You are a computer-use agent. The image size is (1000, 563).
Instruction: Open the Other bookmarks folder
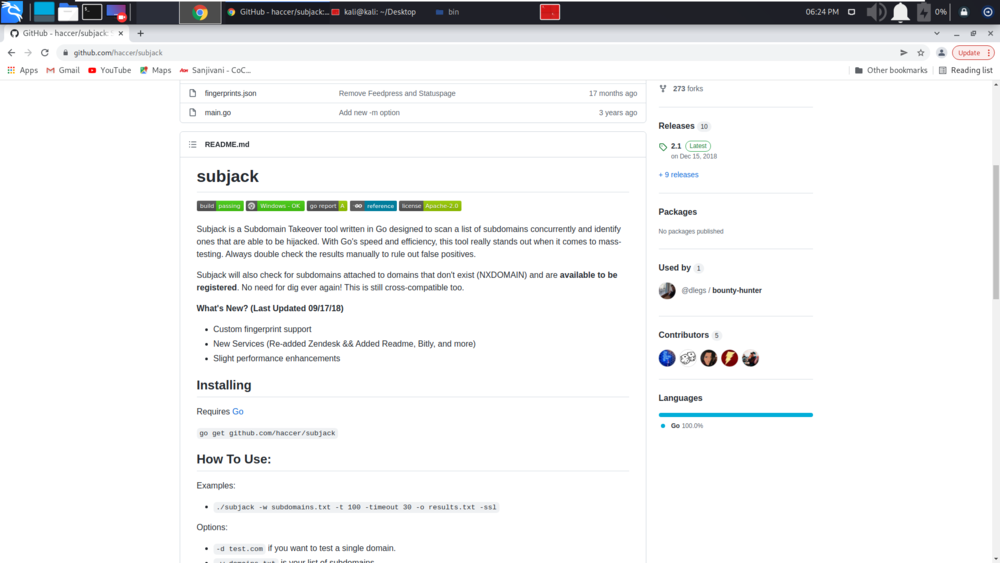(x=891, y=70)
